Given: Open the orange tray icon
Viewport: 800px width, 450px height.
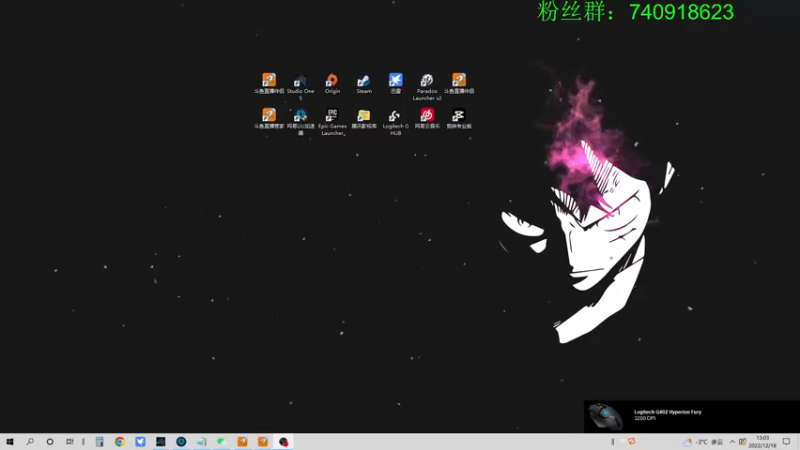Looking at the screenshot, I should (x=632, y=441).
